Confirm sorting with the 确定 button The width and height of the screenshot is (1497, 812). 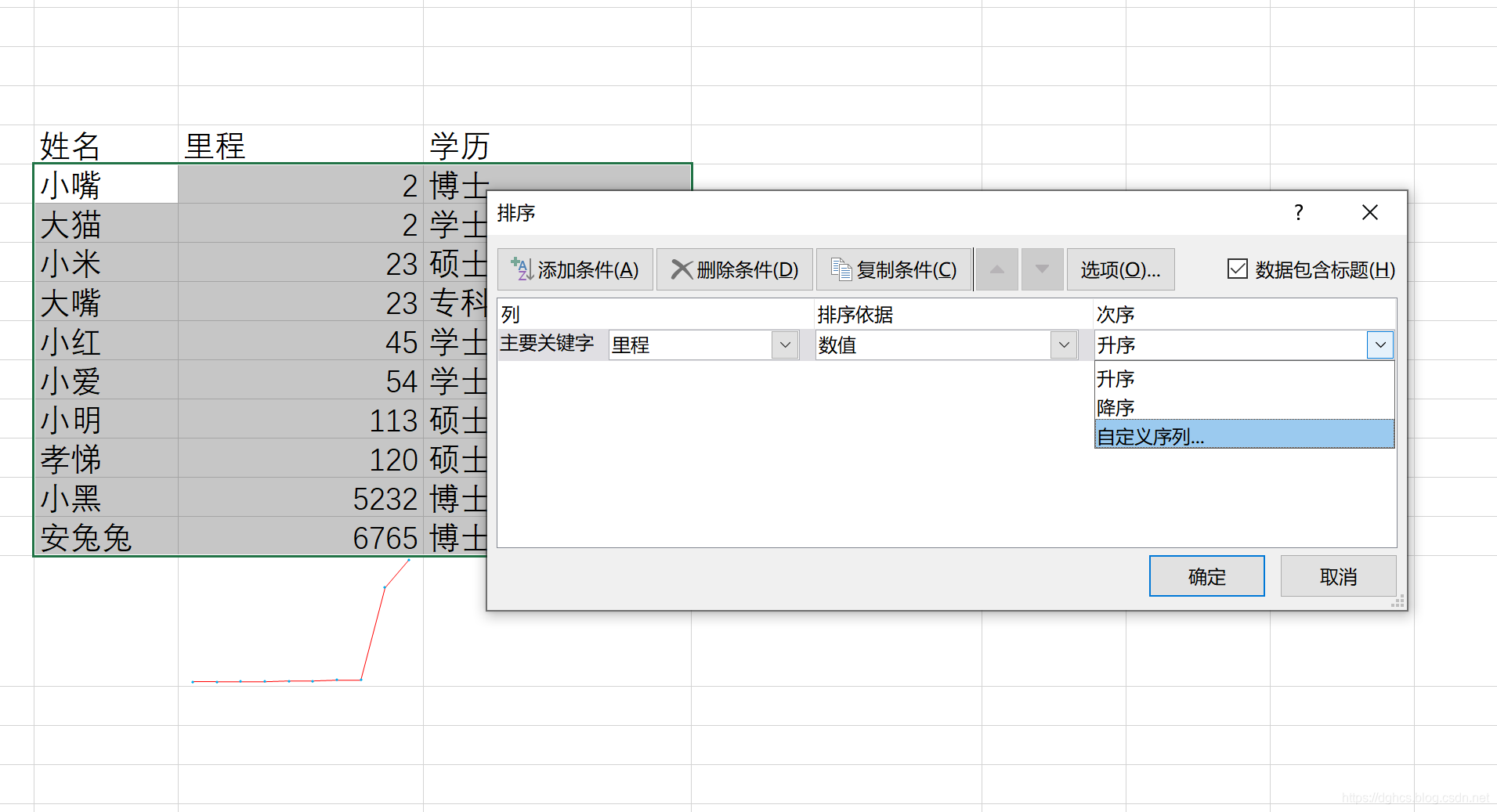1206,576
